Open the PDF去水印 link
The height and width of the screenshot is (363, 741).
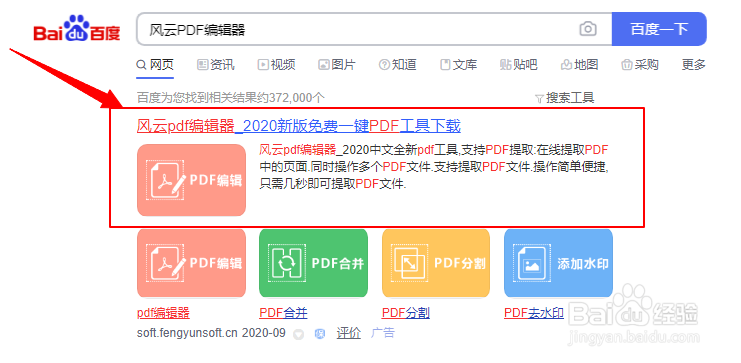pos(534,313)
